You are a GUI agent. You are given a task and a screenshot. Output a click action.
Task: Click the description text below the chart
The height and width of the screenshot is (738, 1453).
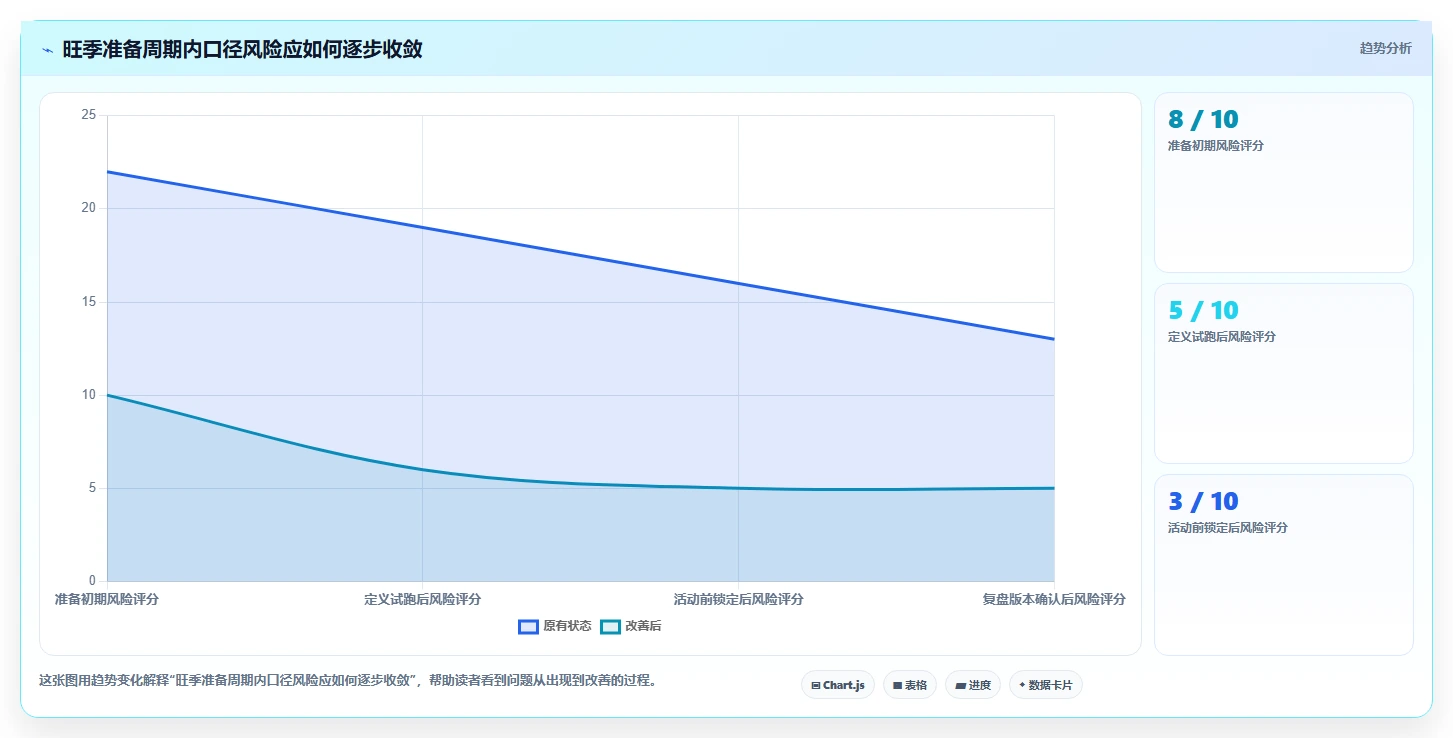(x=348, y=680)
